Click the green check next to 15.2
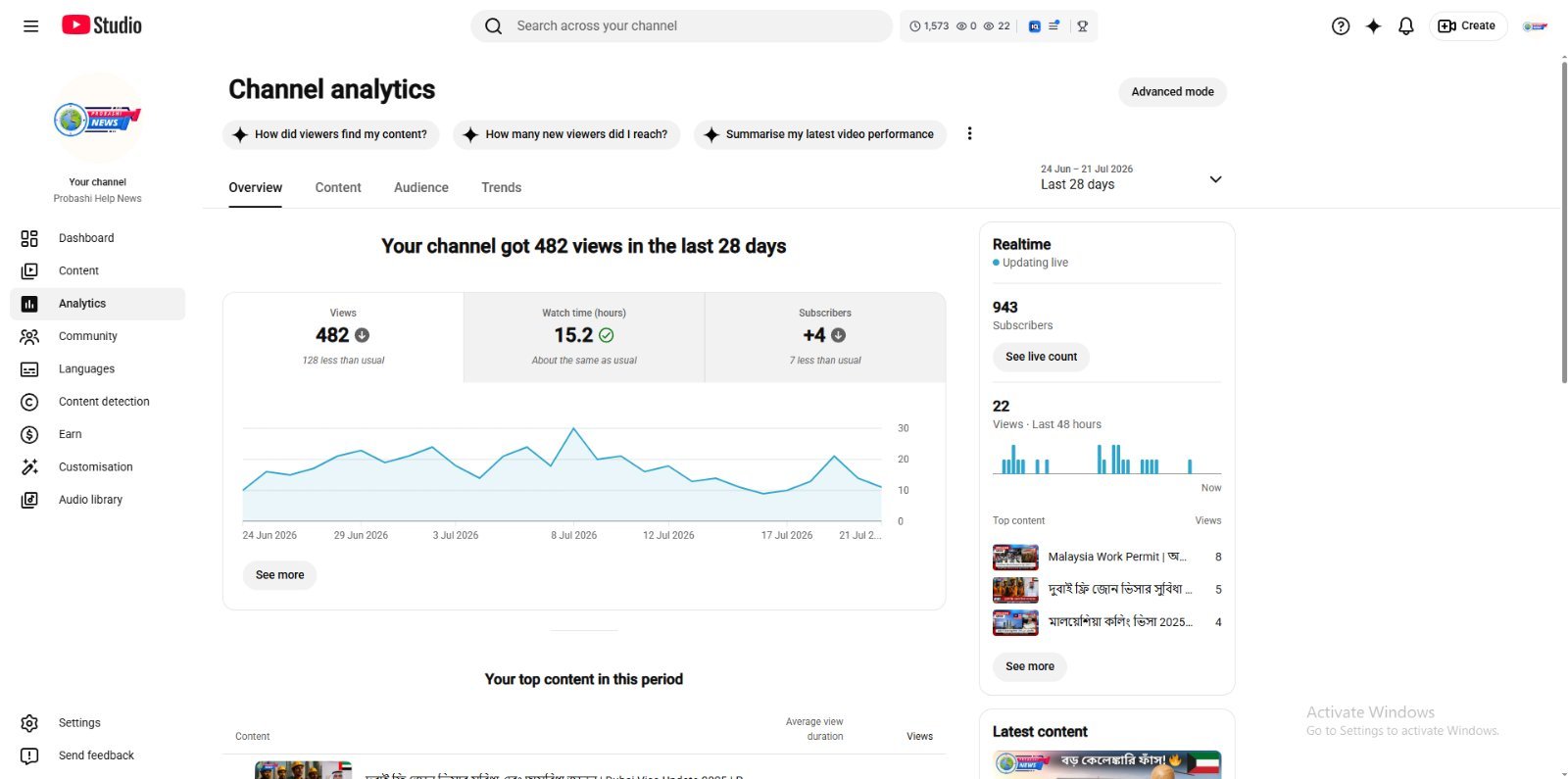Viewport: 1568px width, 779px height. coord(607,335)
